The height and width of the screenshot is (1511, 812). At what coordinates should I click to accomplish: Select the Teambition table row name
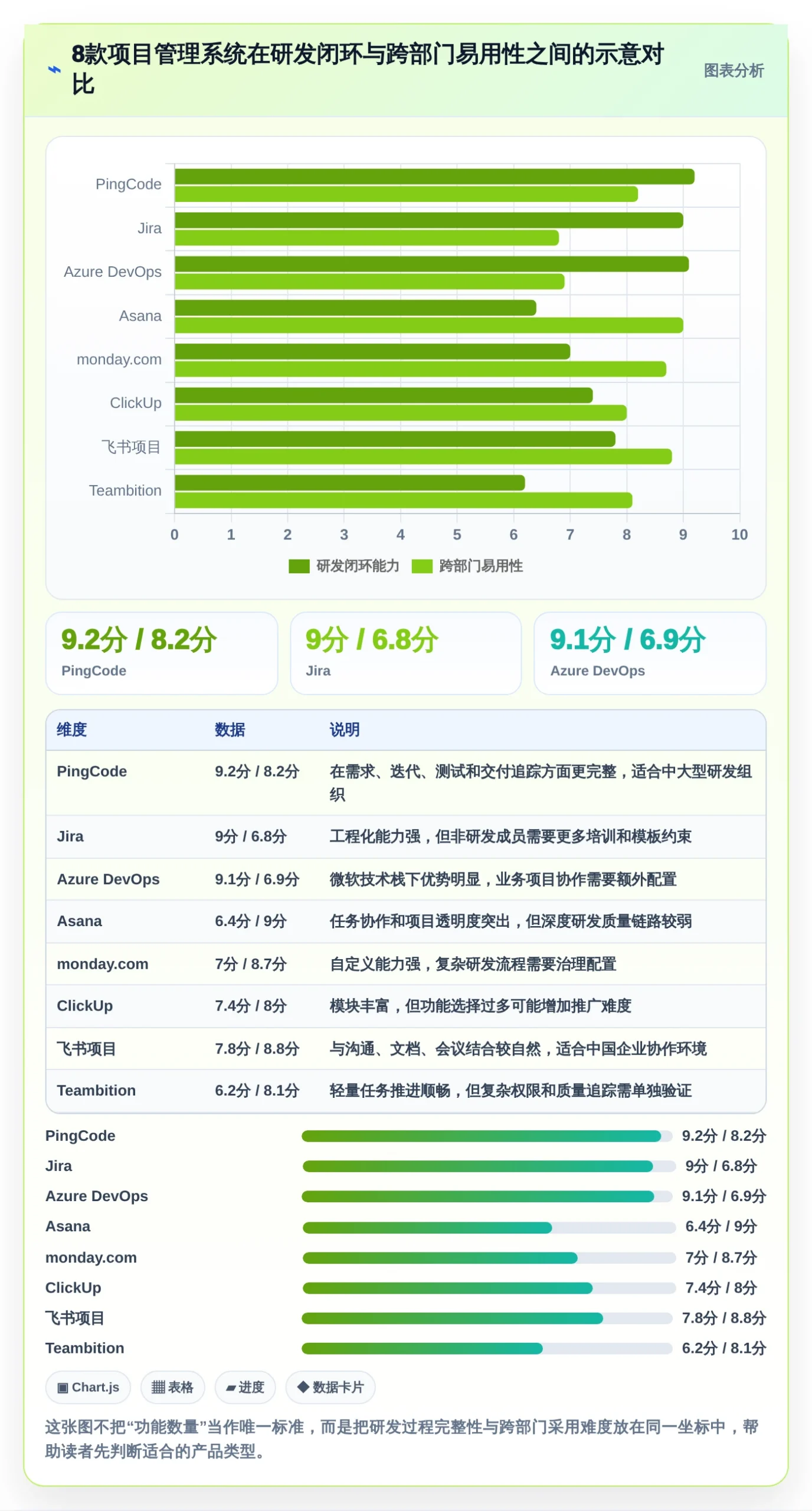point(96,1090)
